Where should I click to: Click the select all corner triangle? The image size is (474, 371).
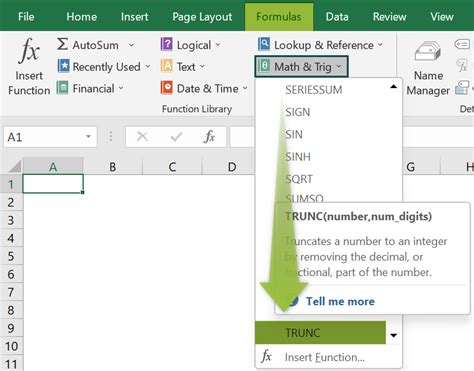pyautogui.click(x=15, y=166)
